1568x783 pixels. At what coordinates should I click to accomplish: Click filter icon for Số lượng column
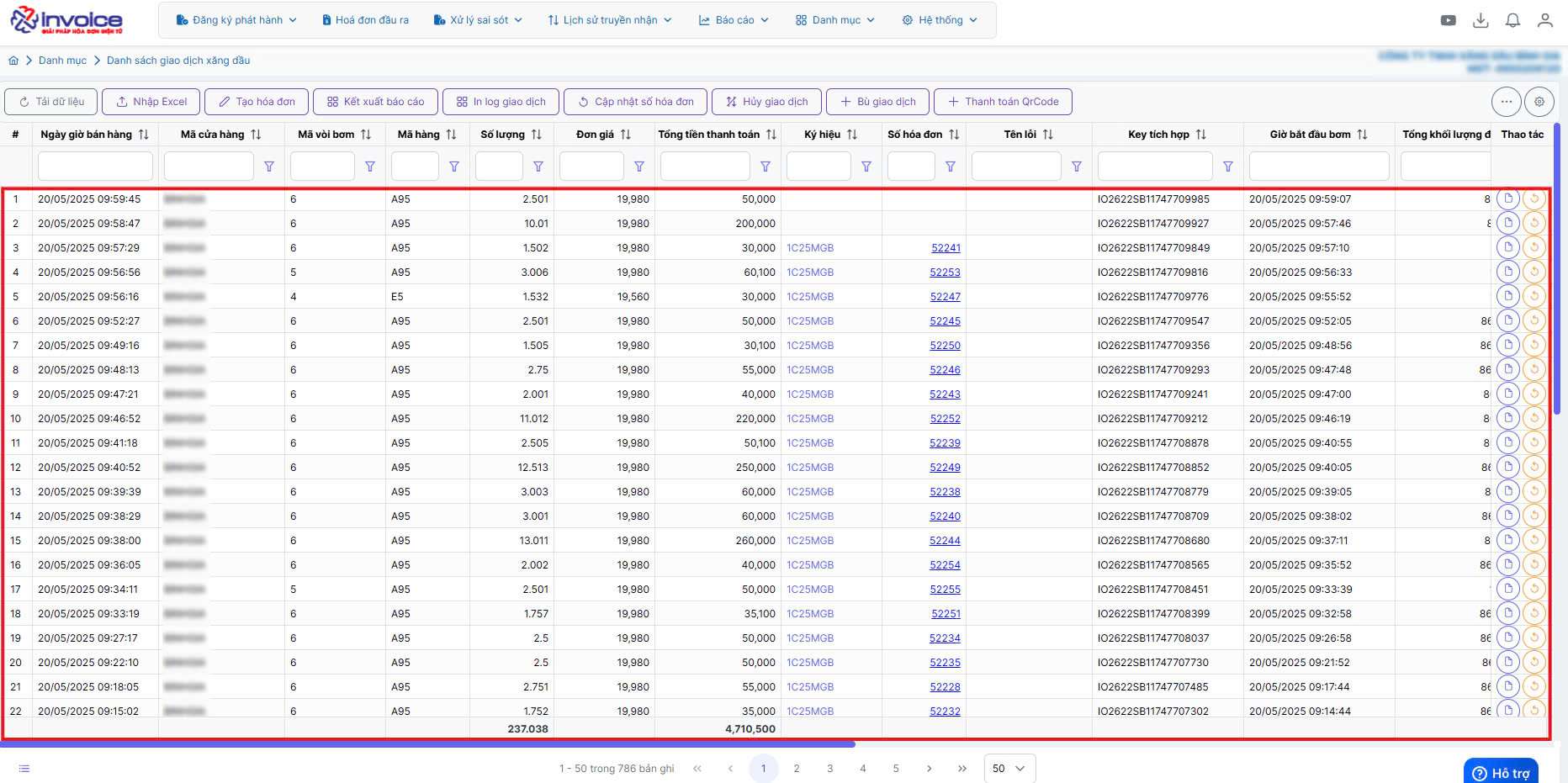(538, 167)
